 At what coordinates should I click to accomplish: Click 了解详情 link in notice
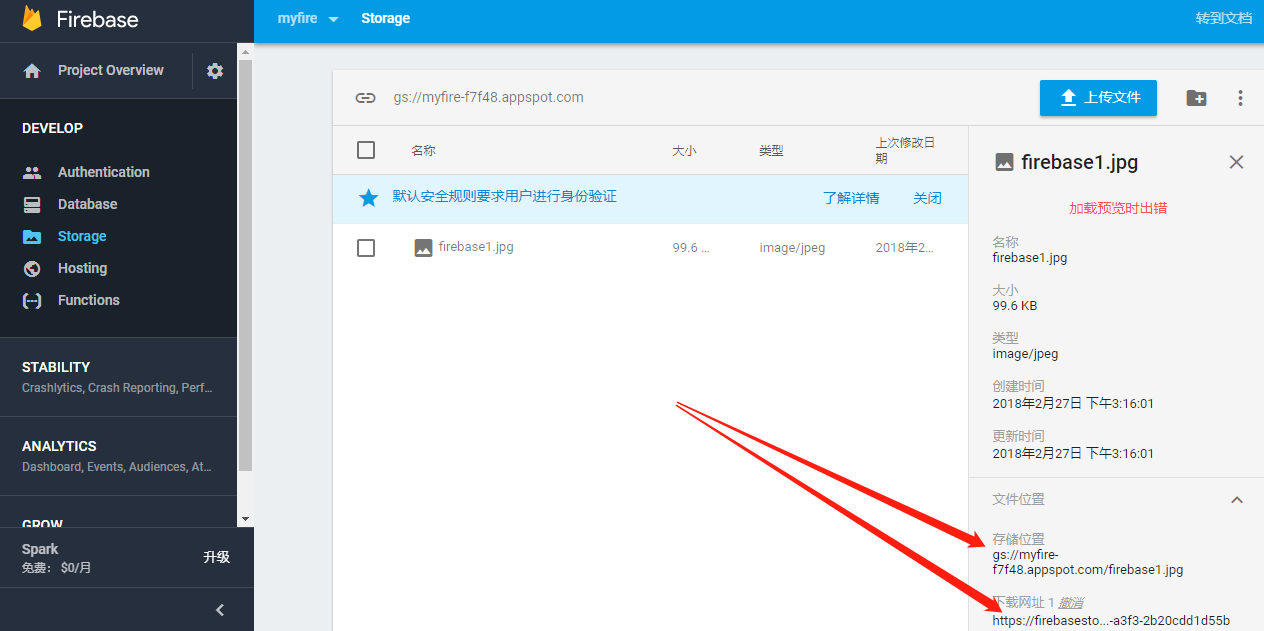tap(851, 198)
